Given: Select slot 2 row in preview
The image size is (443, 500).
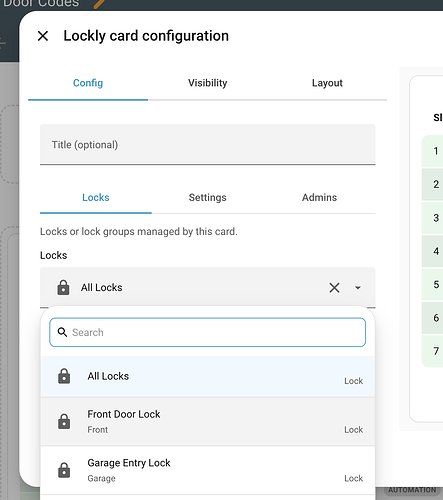Looking at the screenshot, I should coord(433,184).
